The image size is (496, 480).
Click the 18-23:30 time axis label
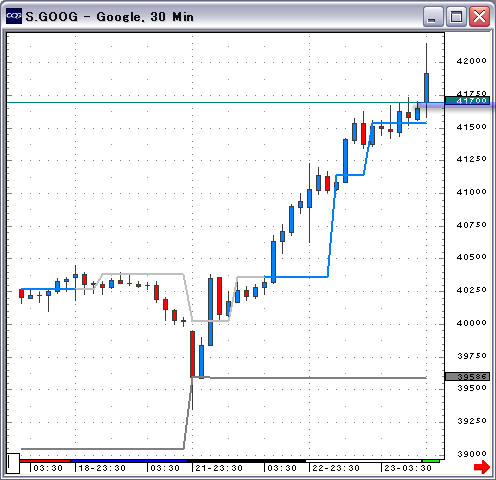pos(102,468)
